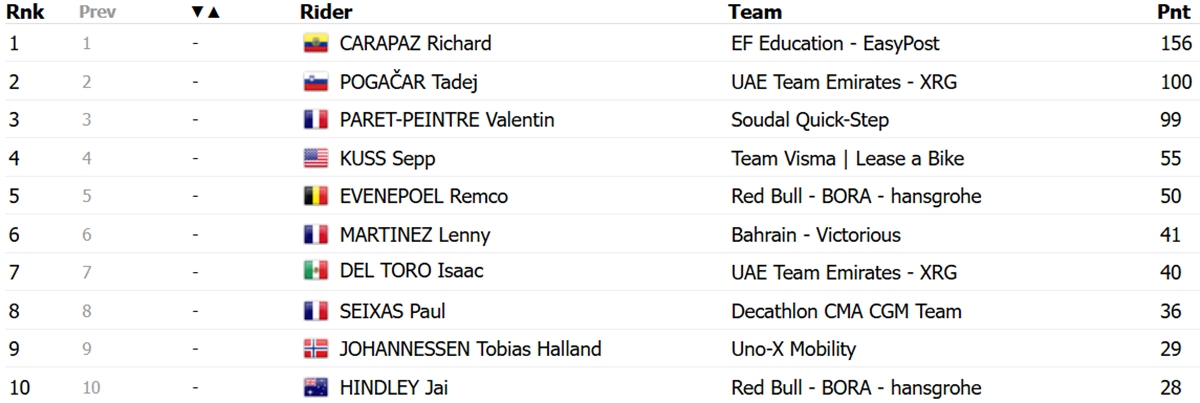The width and height of the screenshot is (1200, 403).
Task: Open Team Visma | Lease a Bike link
Action: point(848,158)
